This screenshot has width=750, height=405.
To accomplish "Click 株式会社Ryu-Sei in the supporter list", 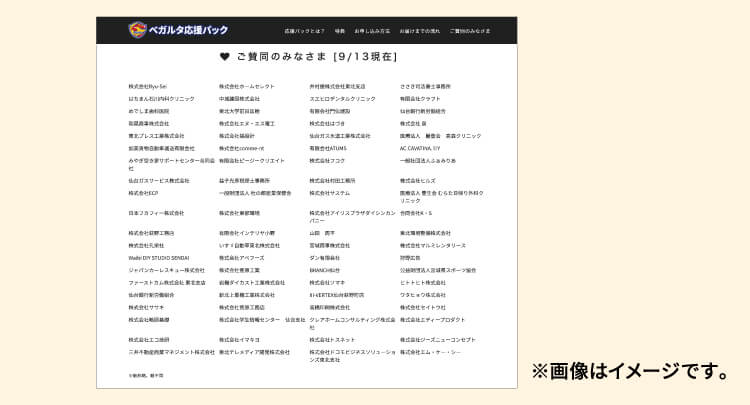I will click(x=148, y=87).
